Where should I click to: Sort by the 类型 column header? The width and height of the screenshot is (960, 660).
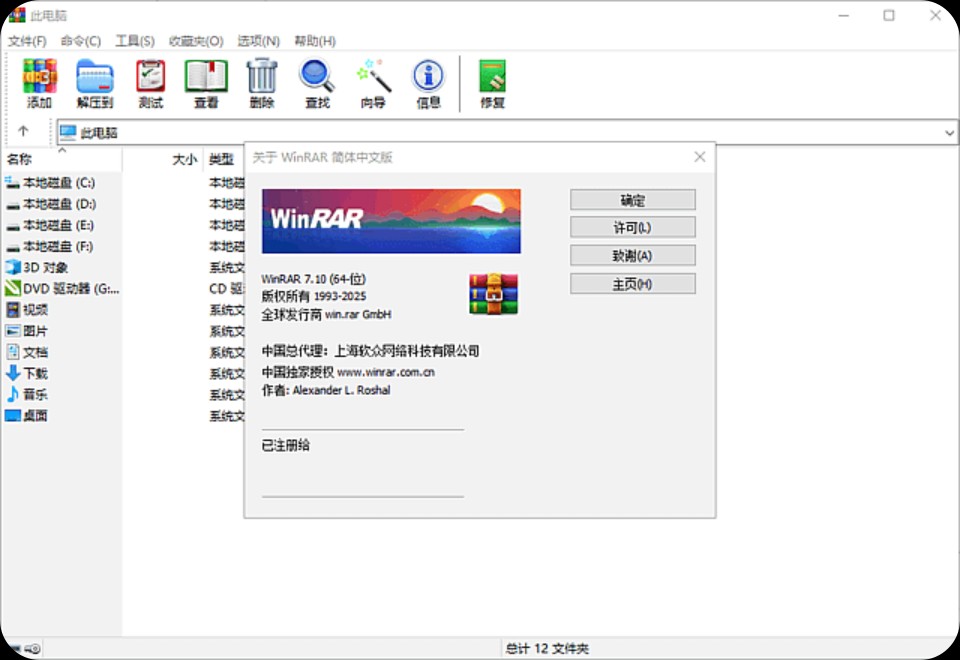tap(224, 160)
